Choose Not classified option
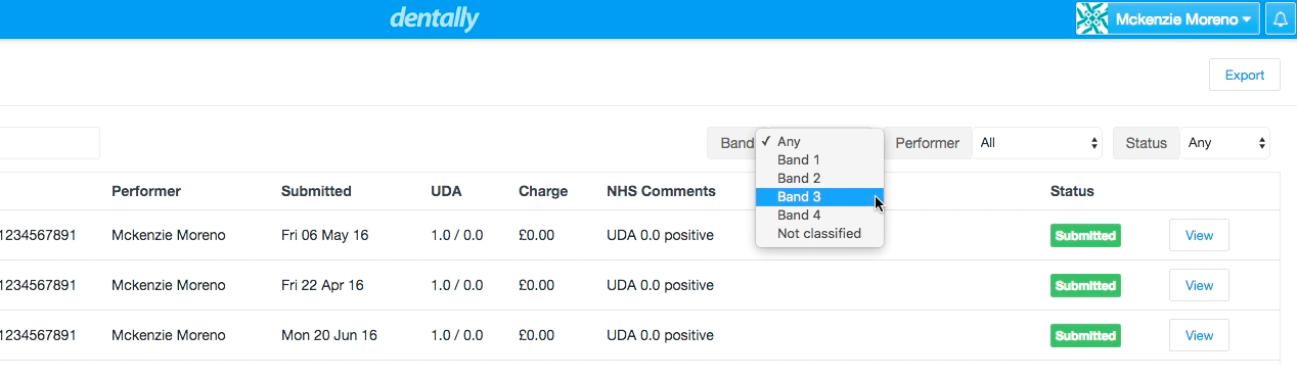Viewport: 1297px width, 365px height. [x=820, y=233]
